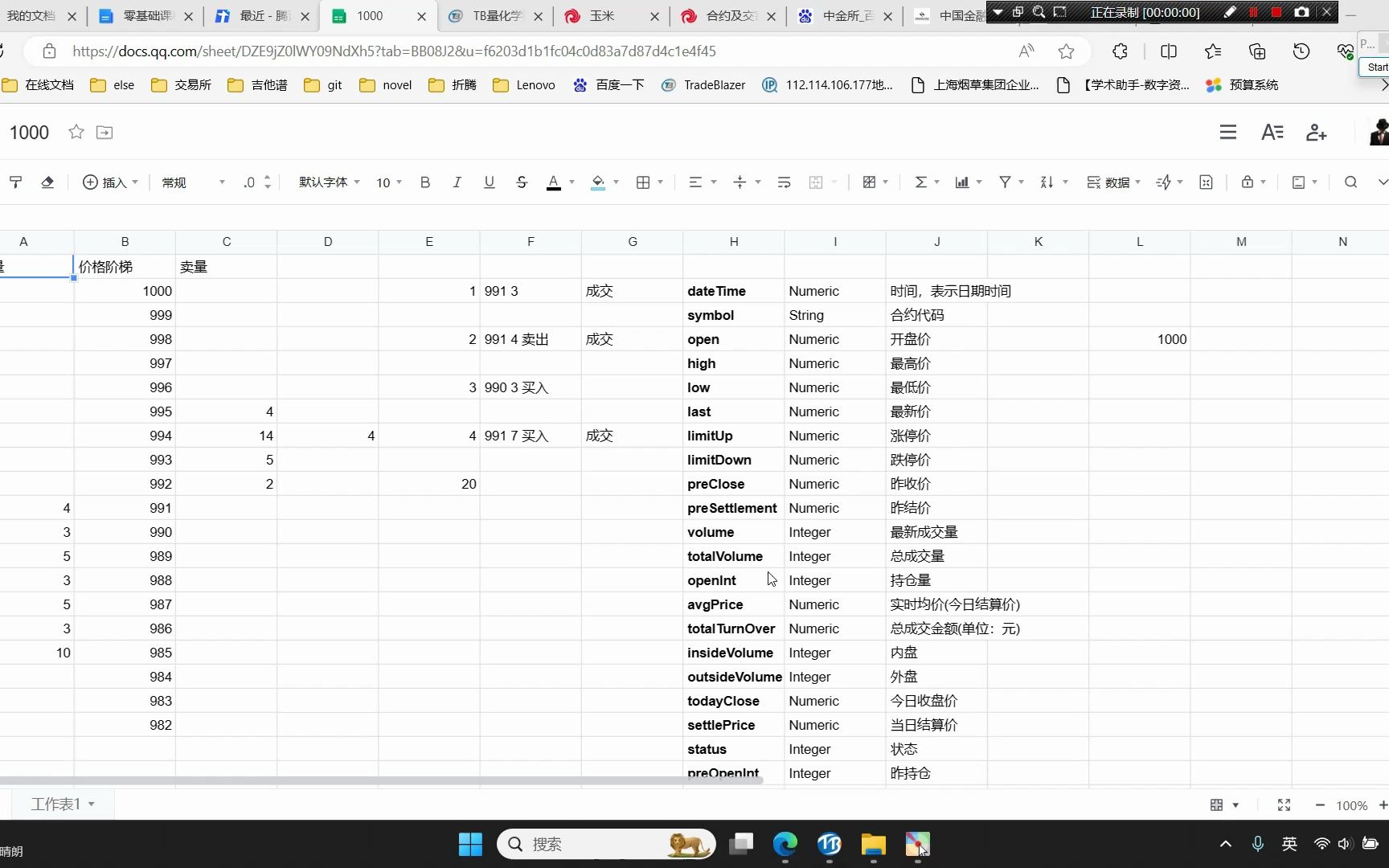Screen dimensions: 1389x868
Task: Click the share collaborator icon
Action: pos(1317,133)
